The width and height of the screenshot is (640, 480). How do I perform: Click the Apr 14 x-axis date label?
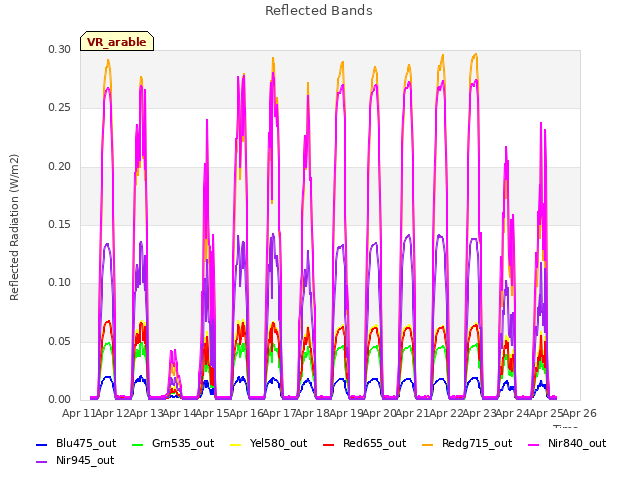click(180, 413)
